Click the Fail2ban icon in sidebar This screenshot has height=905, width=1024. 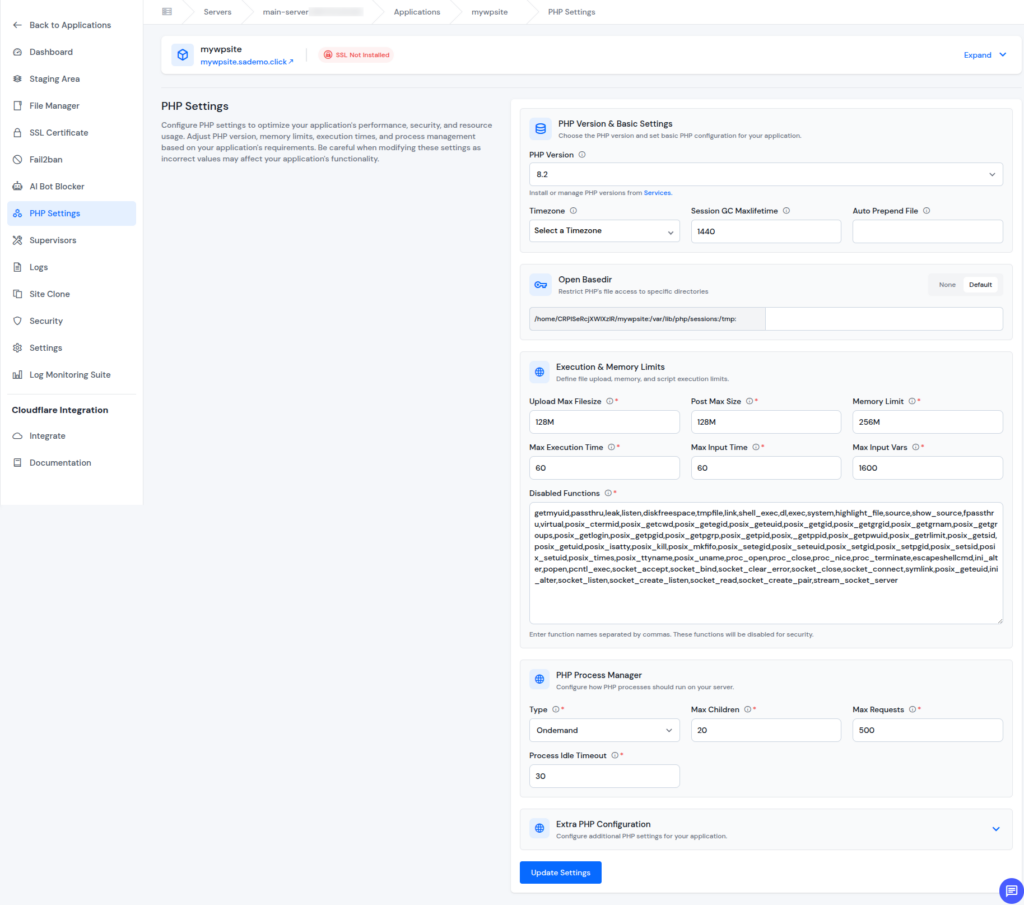pyautogui.click(x=18, y=159)
